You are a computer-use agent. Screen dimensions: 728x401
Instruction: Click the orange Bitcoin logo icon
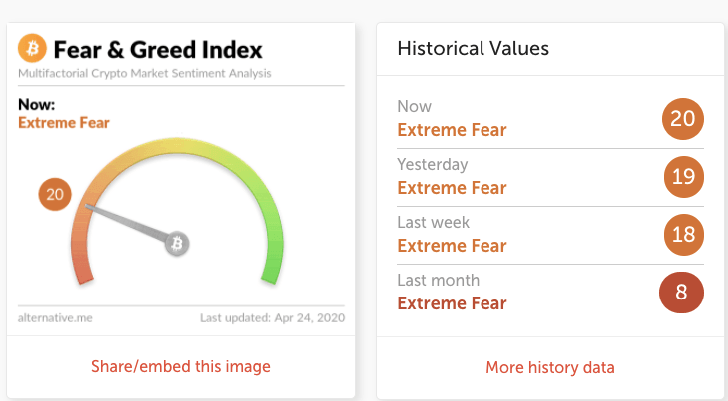pyautogui.click(x=32, y=49)
